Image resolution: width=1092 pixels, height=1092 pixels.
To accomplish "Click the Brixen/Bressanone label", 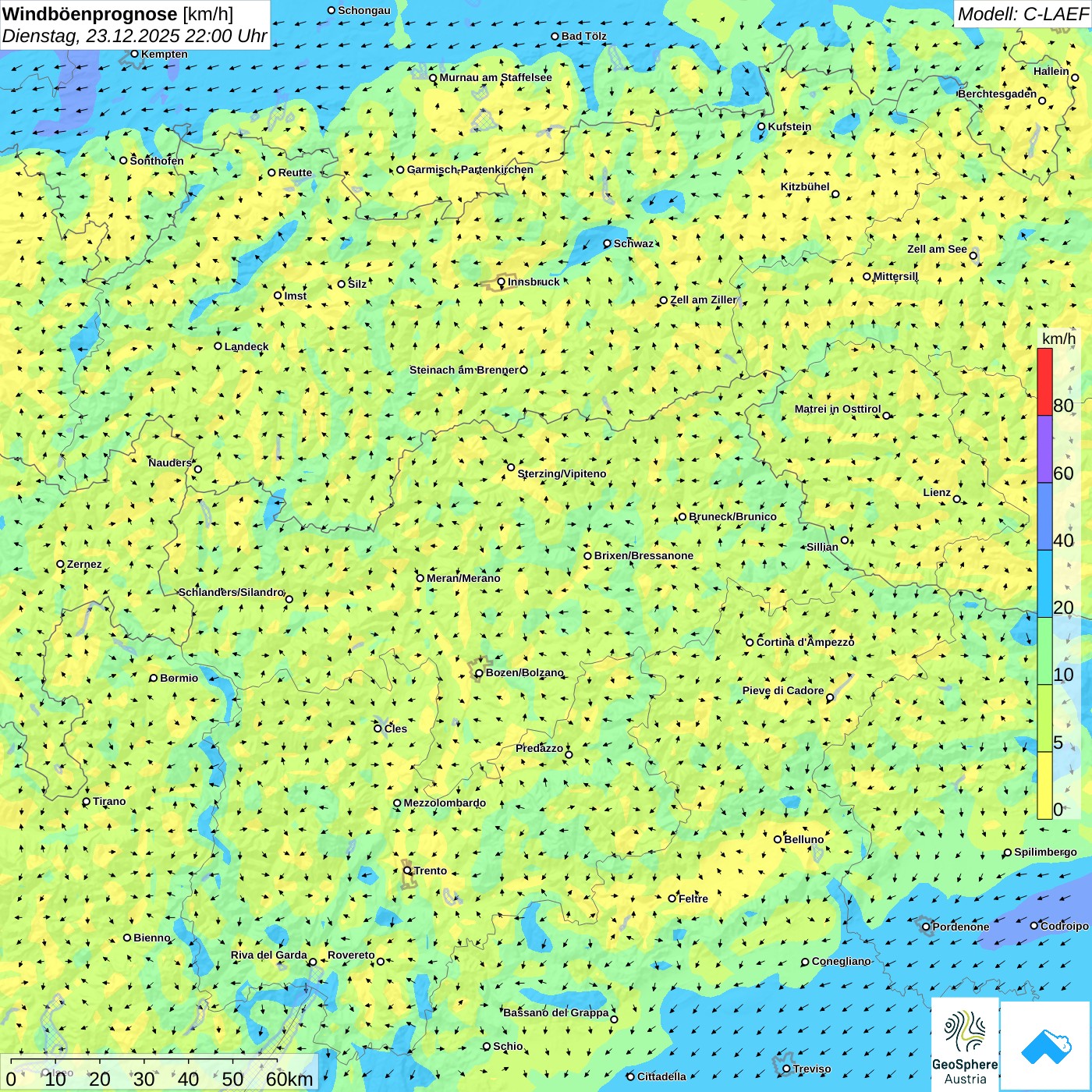I will pos(643,555).
